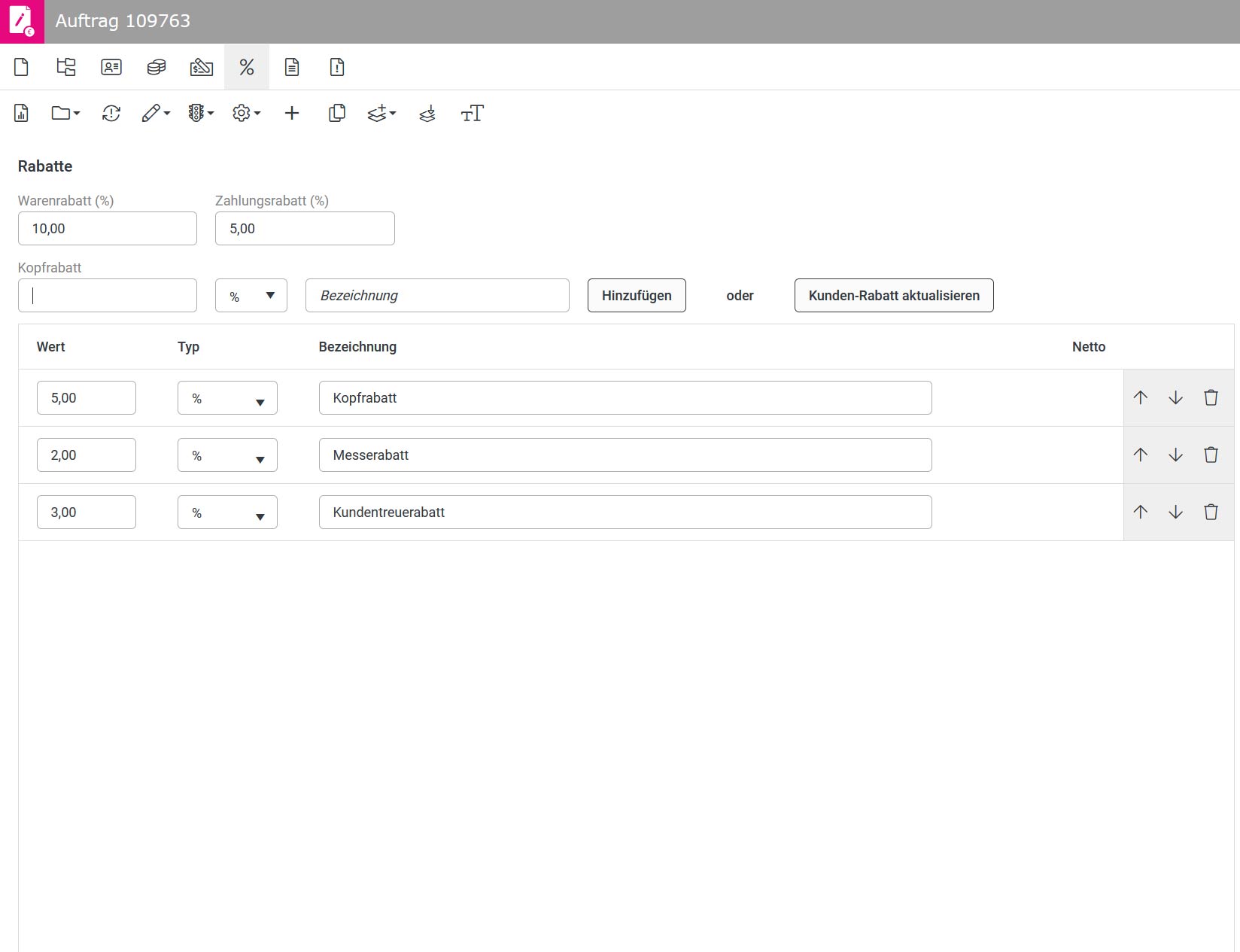Click the copy documents icon
Image resolution: width=1240 pixels, height=952 pixels.
pyautogui.click(x=337, y=114)
